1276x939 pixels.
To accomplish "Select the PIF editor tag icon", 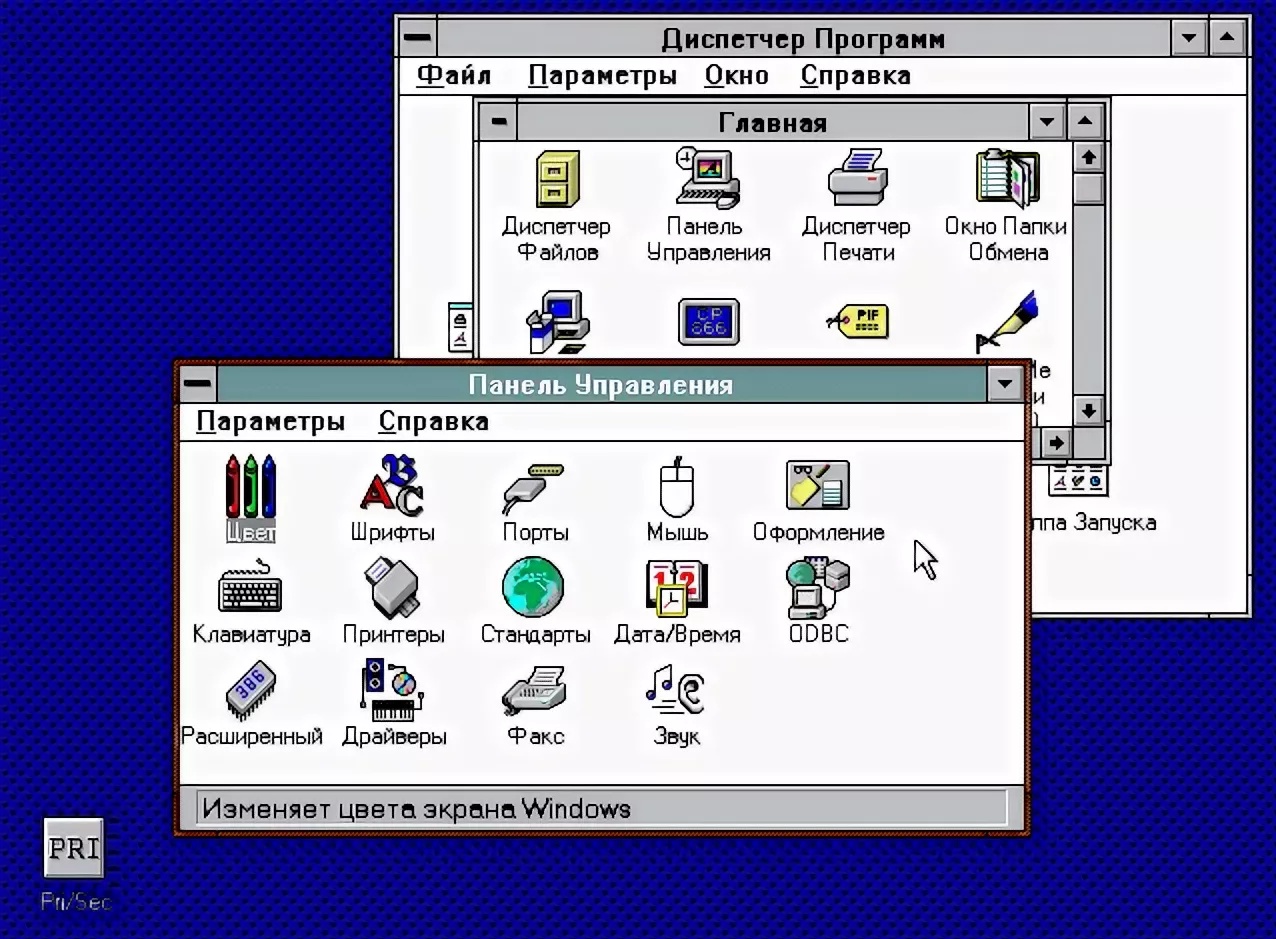I will (x=858, y=321).
